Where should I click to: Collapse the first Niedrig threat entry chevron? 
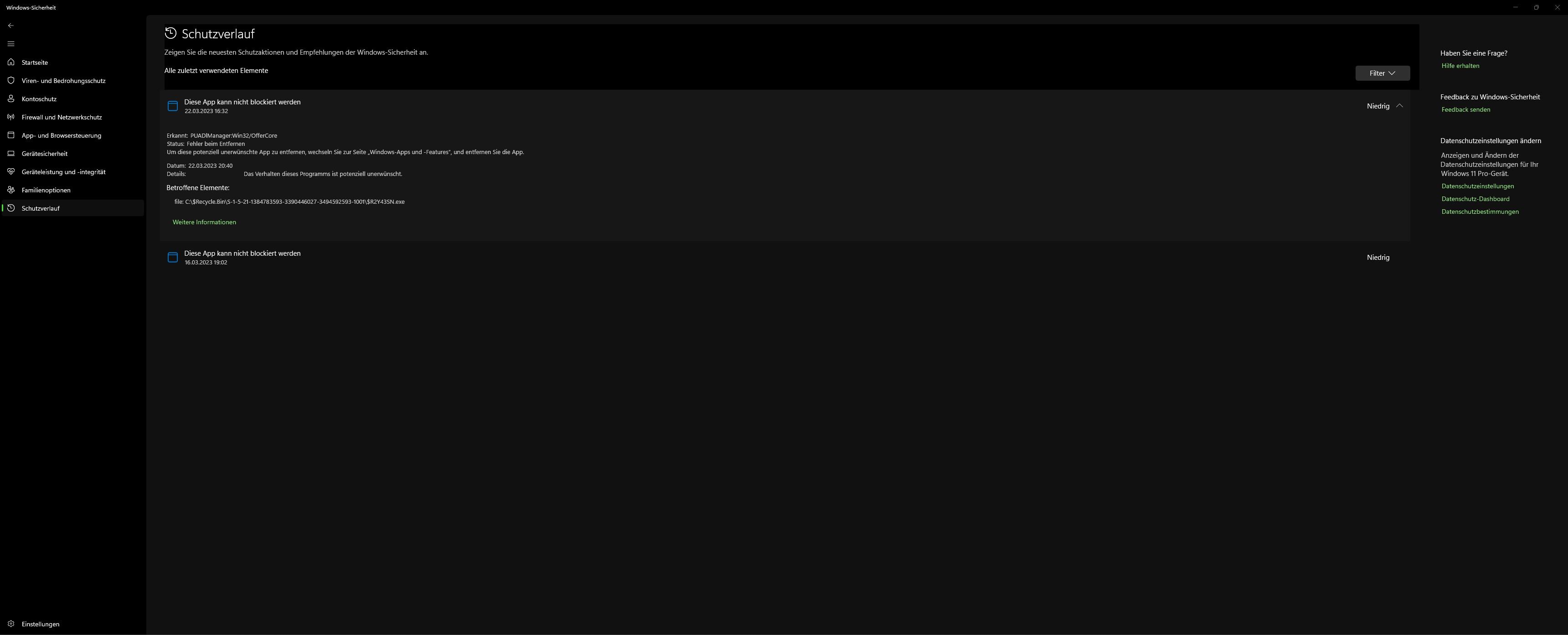[1399, 106]
